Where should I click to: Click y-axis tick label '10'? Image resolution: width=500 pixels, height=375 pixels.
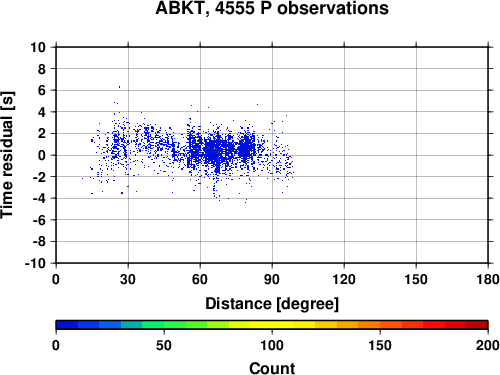(x=38, y=47)
